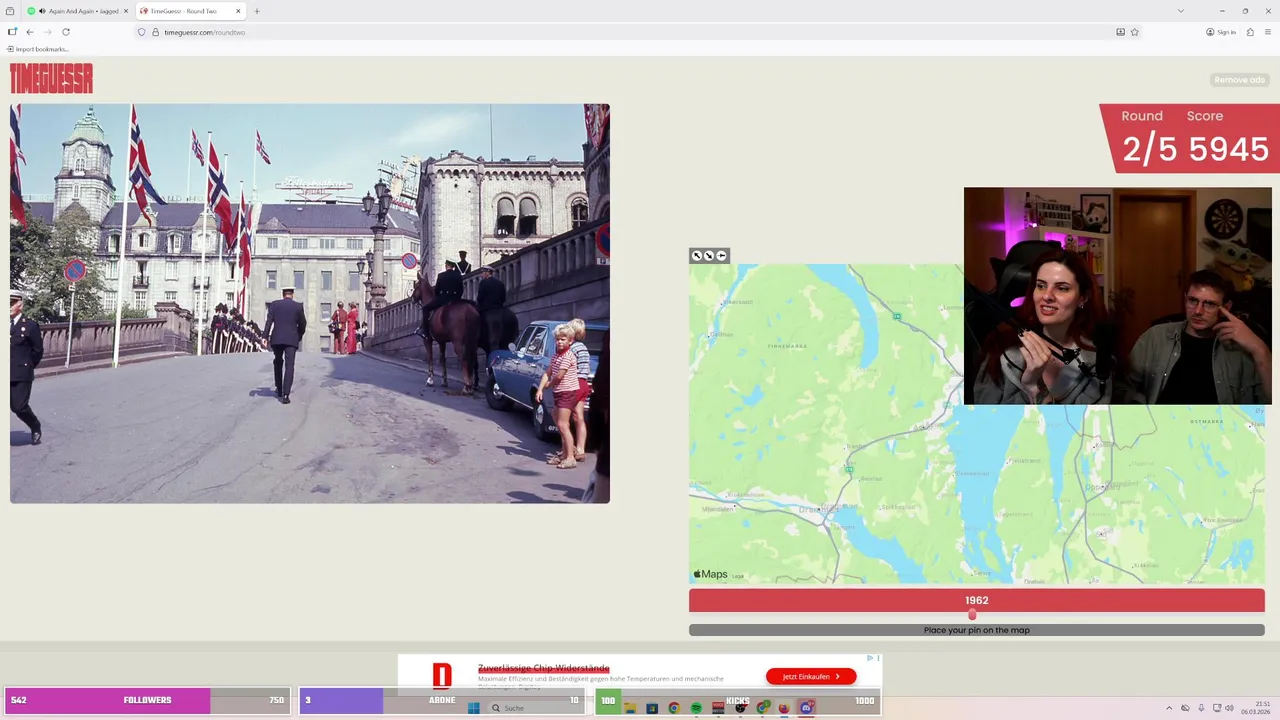Click the Apple Maps Legal link

point(738,576)
